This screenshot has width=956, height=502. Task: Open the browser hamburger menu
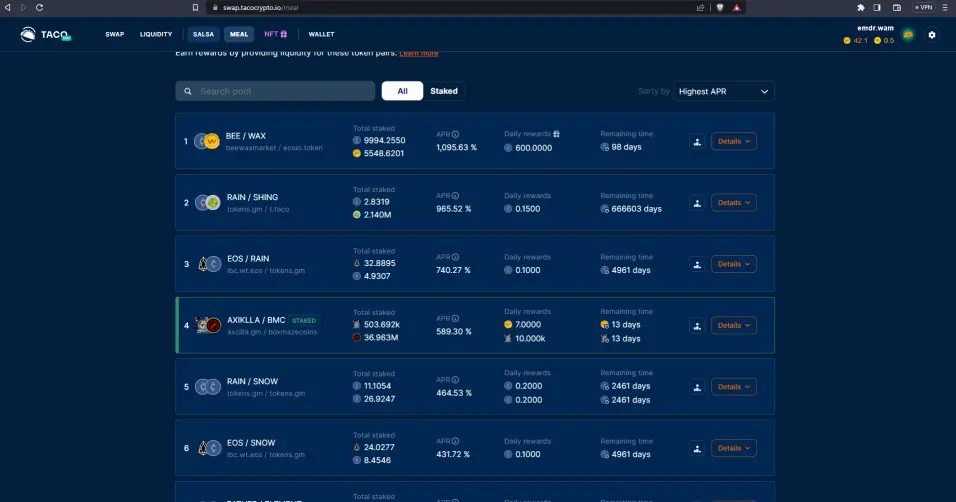pyautogui.click(x=945, y=7)
